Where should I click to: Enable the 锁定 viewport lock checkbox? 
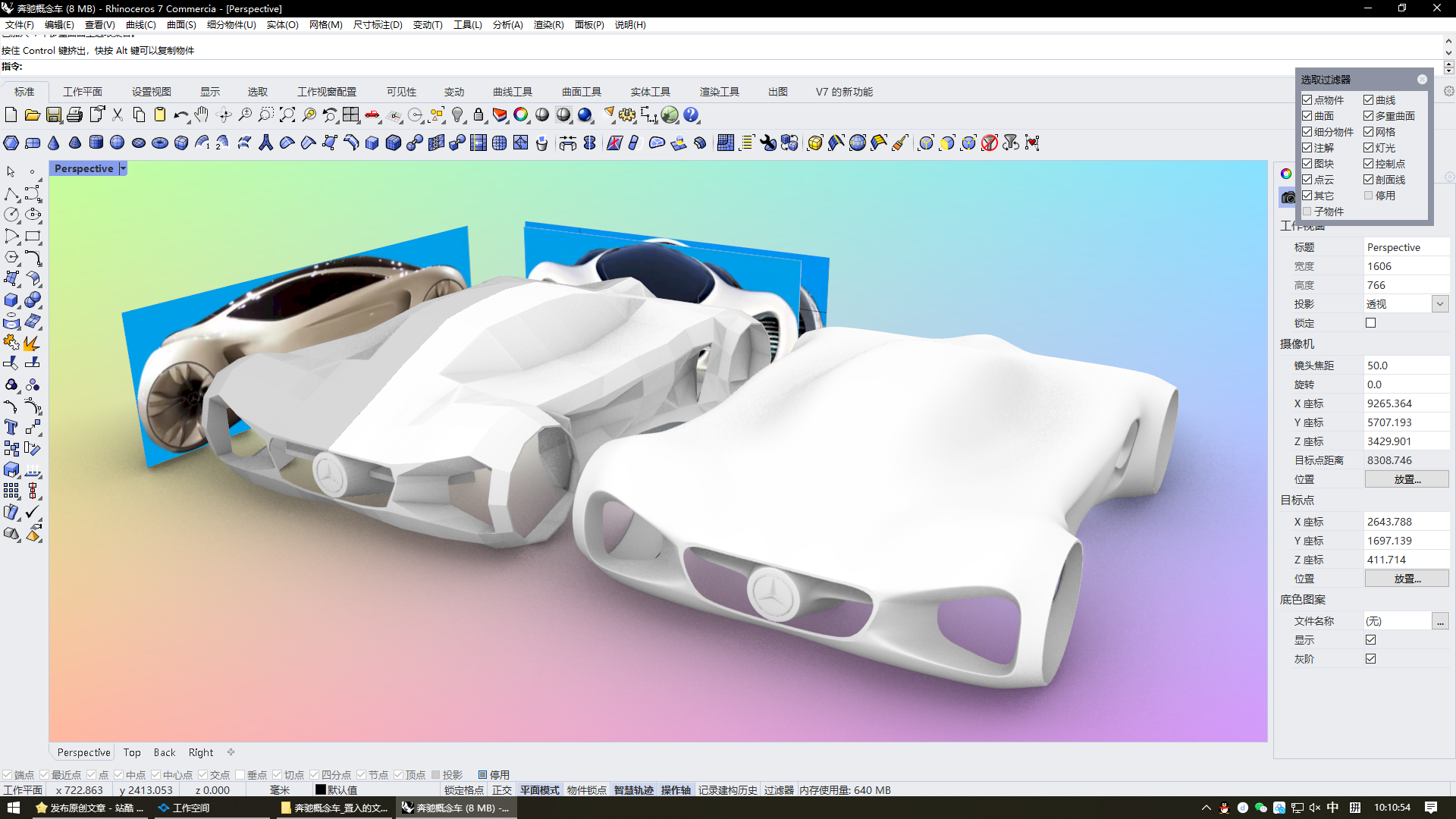pos(1370,323)
